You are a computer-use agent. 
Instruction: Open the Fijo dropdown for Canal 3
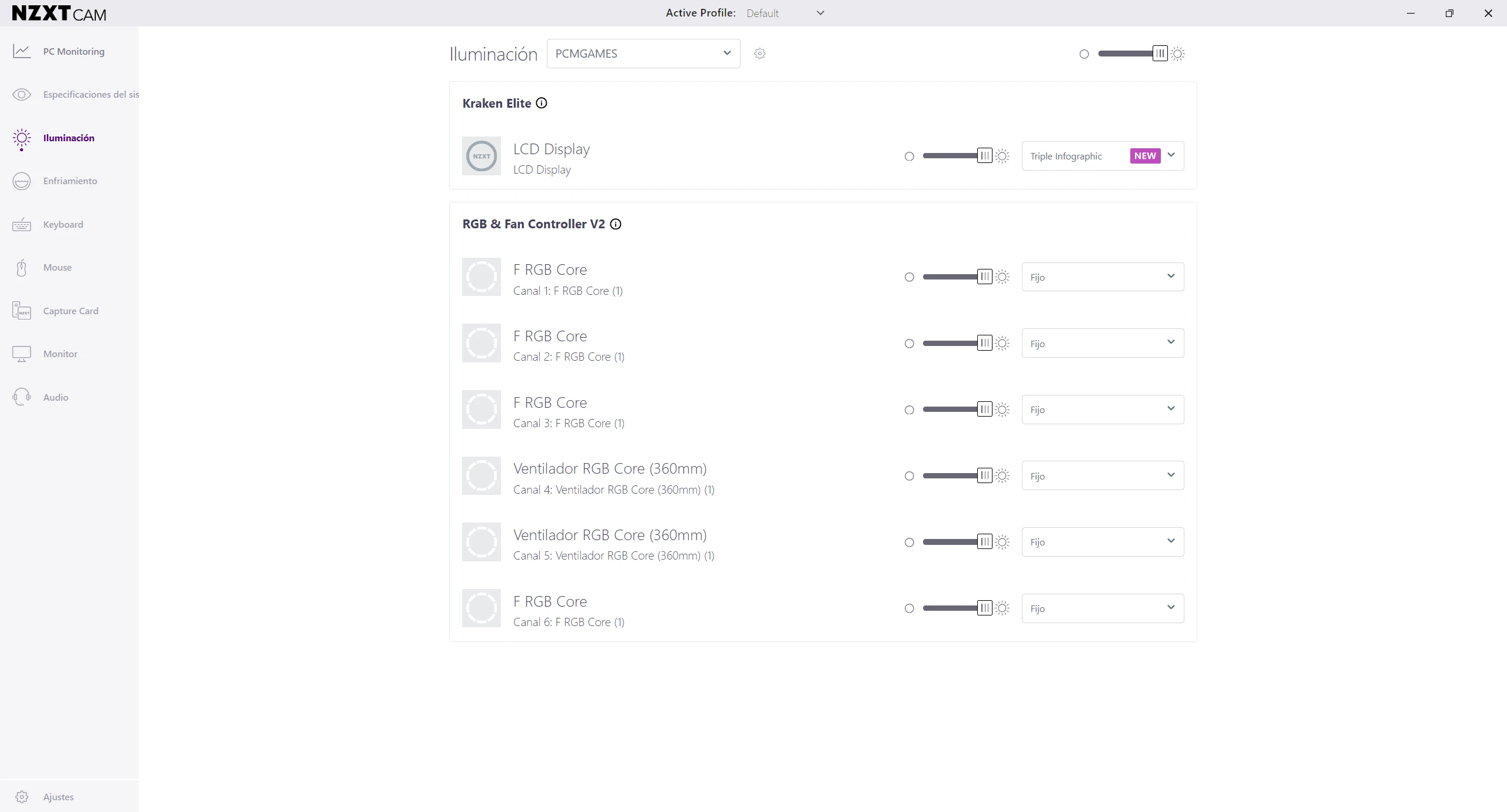[x=1103, y=410]
